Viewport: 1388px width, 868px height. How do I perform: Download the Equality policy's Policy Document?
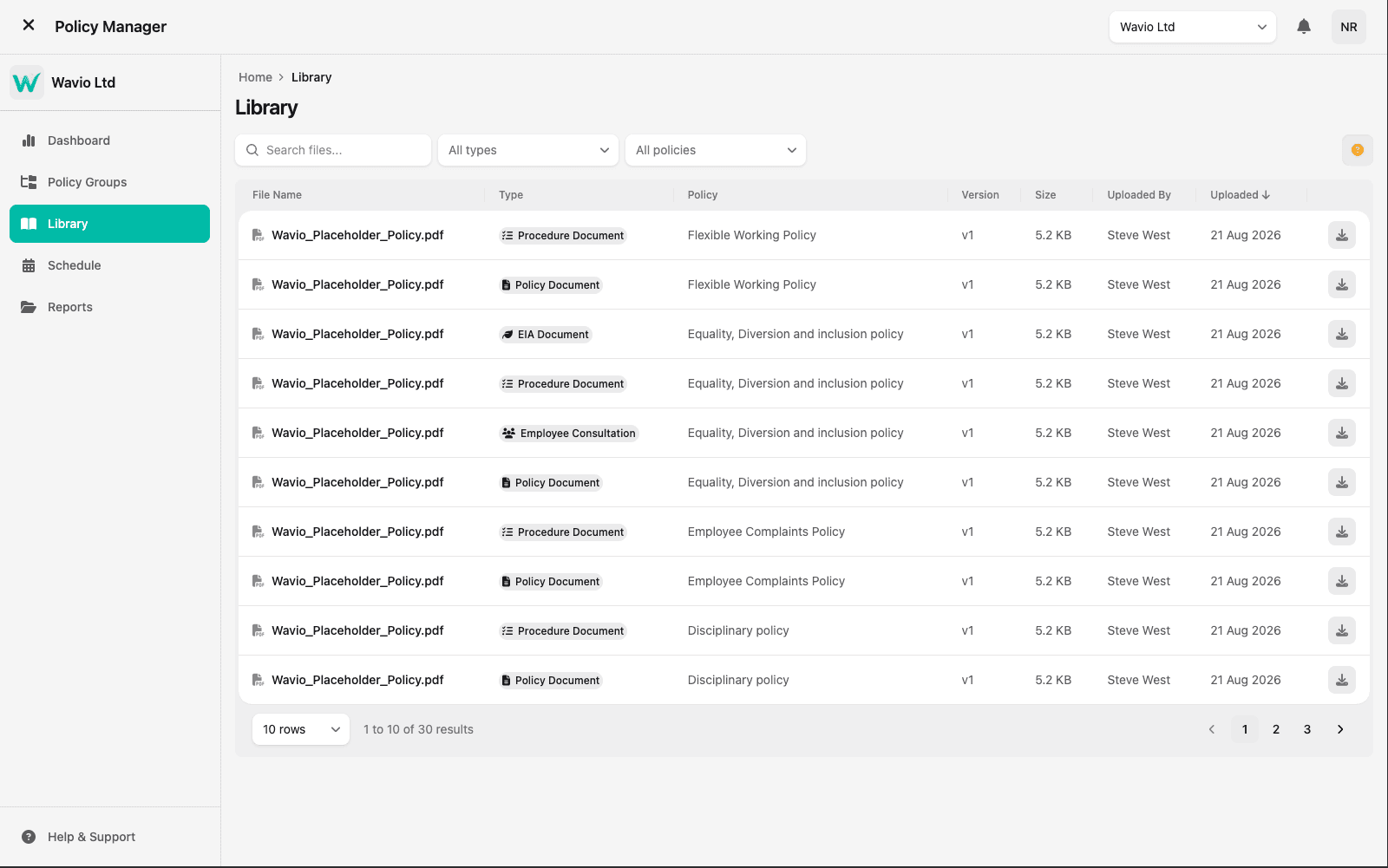(x=1342, y=482)
